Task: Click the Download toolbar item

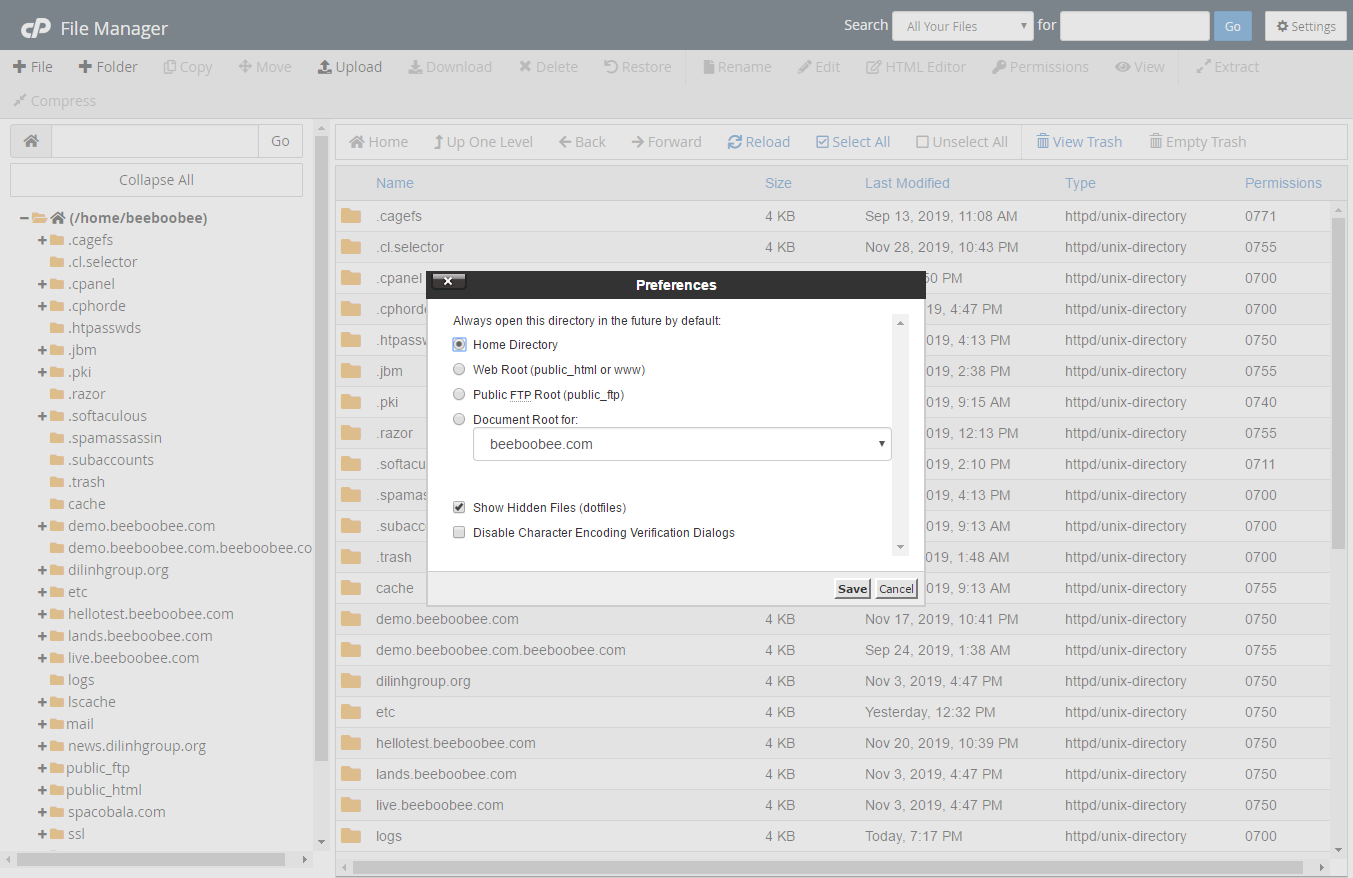Action: (450, 67)
